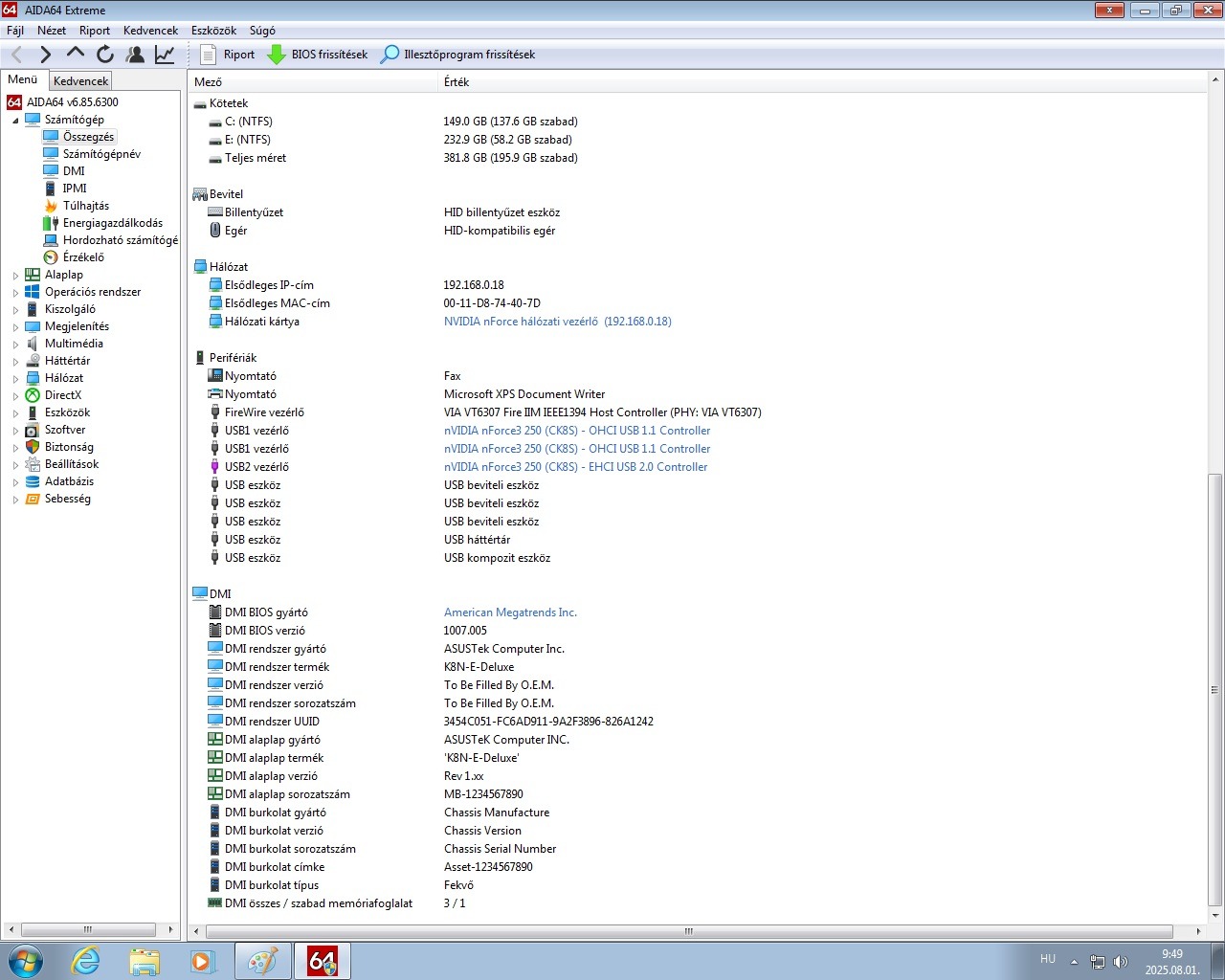Expand the Operációs rendszer node
The width and height of the screenshot is (1225, 980).
click(15, 293)
